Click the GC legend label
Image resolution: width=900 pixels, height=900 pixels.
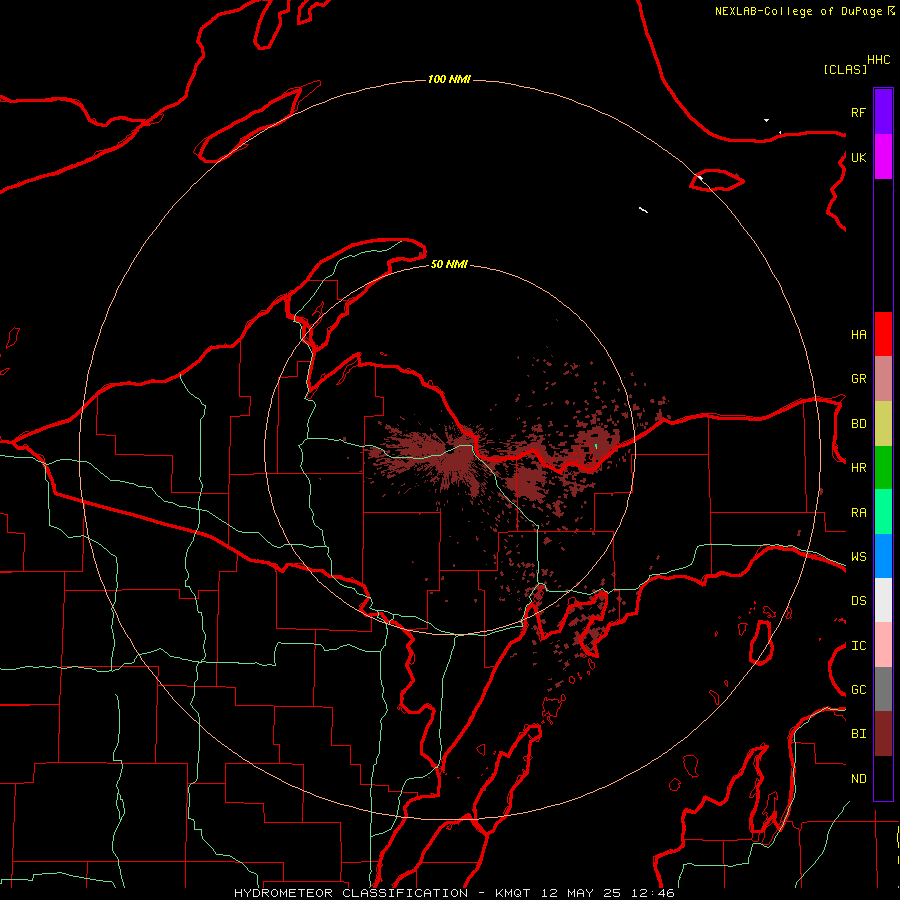(858, 689)
